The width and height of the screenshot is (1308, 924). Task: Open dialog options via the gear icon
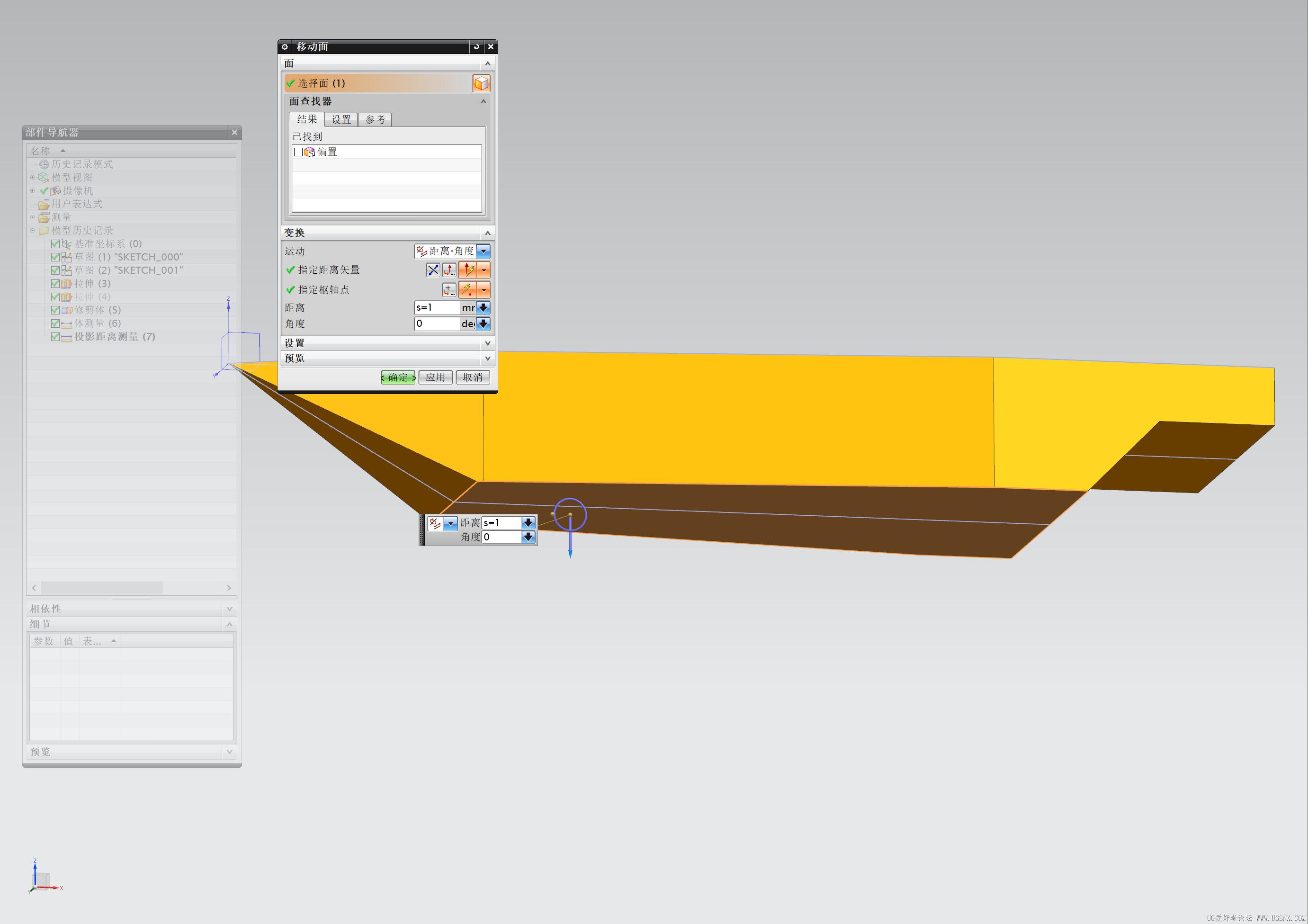pyautogui.click(x=285, y=47)
